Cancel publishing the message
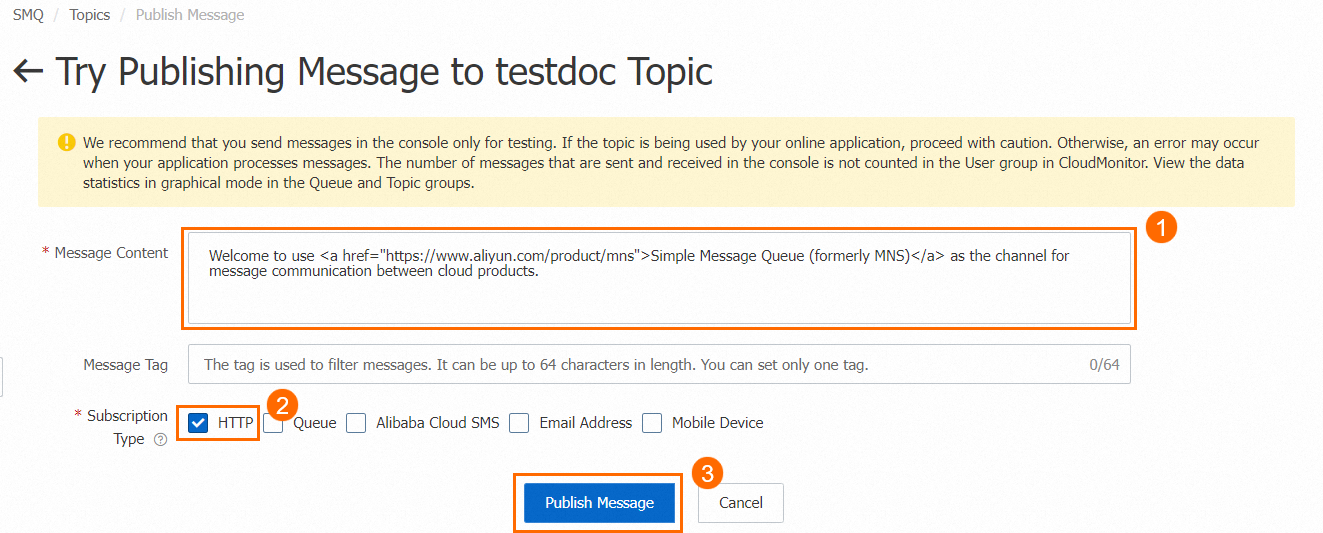 click(x=741, y=503)
